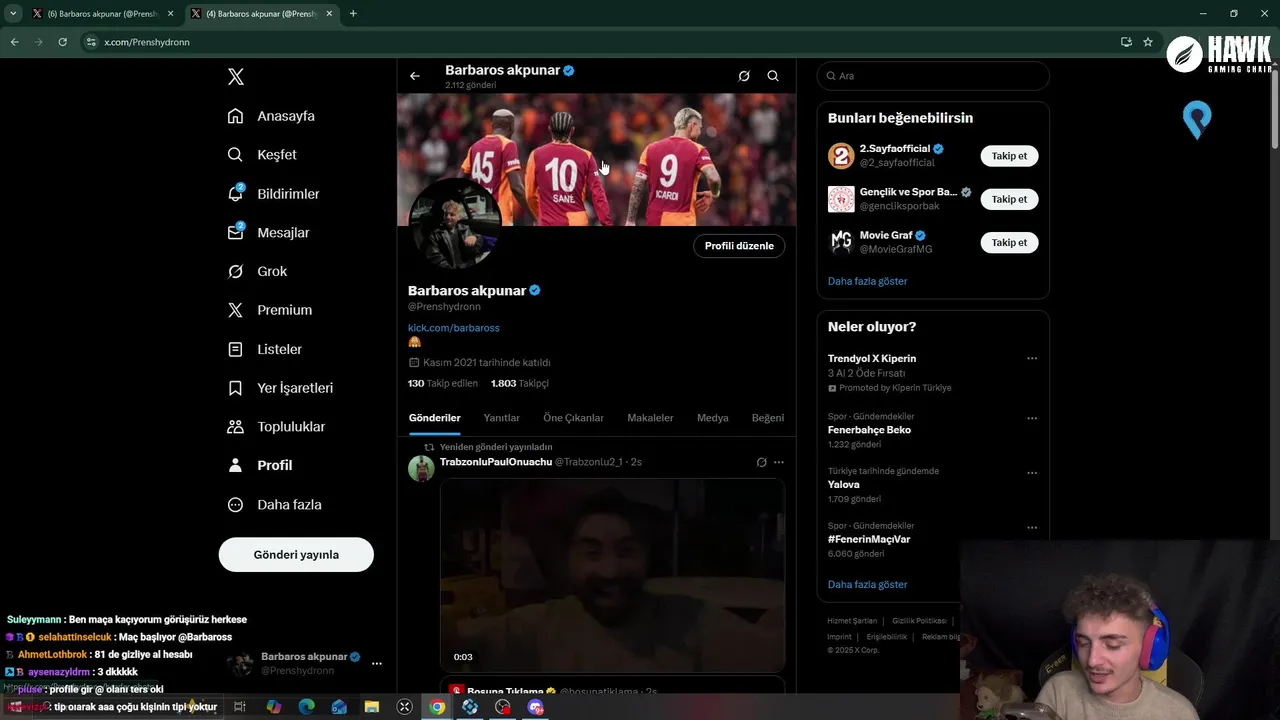Open Microsoft Edge in the taskbar

pyautogui.click(x=306, y=707)
